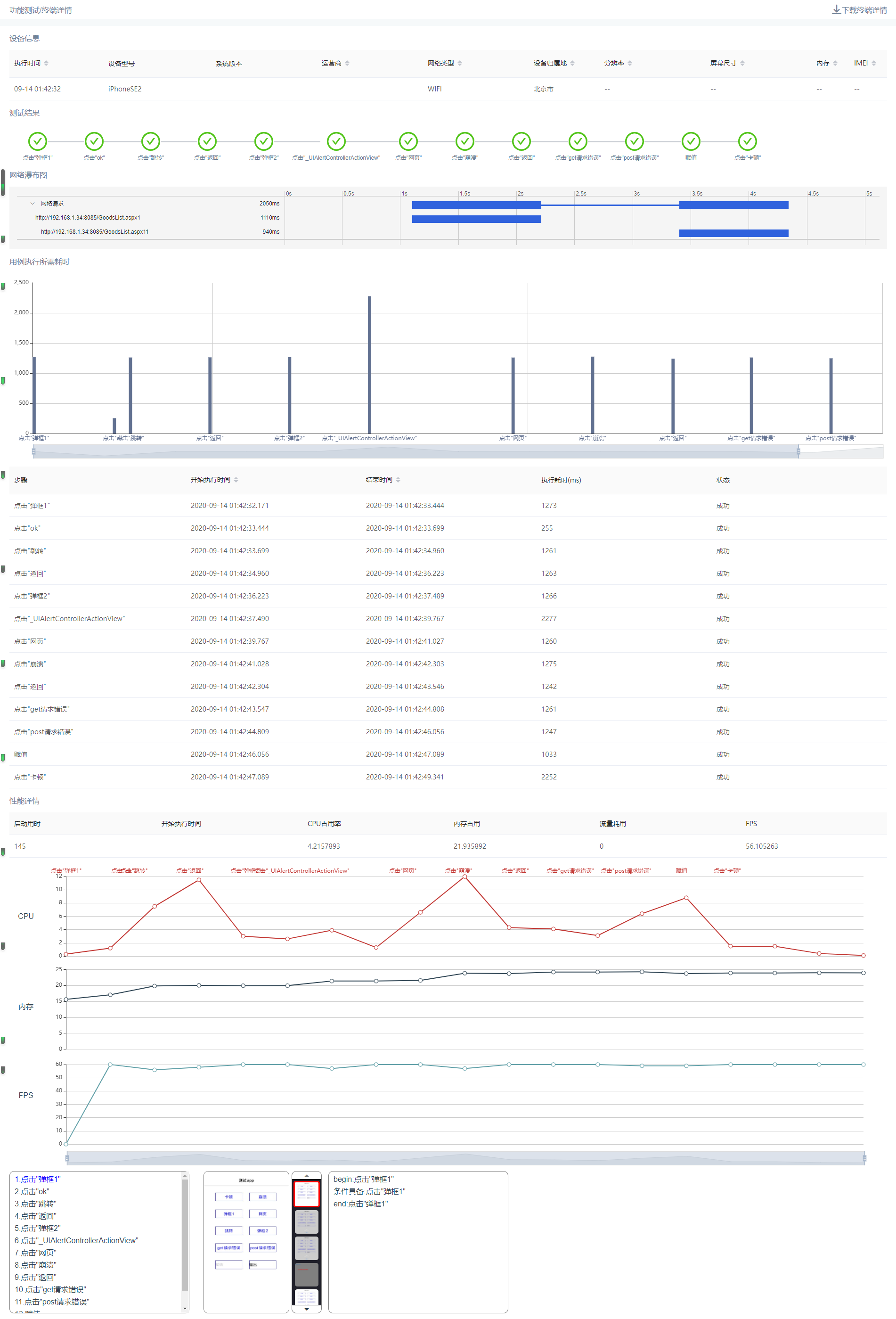Click the 点击"崩溃" green check step icon

(x=465, y=141)
